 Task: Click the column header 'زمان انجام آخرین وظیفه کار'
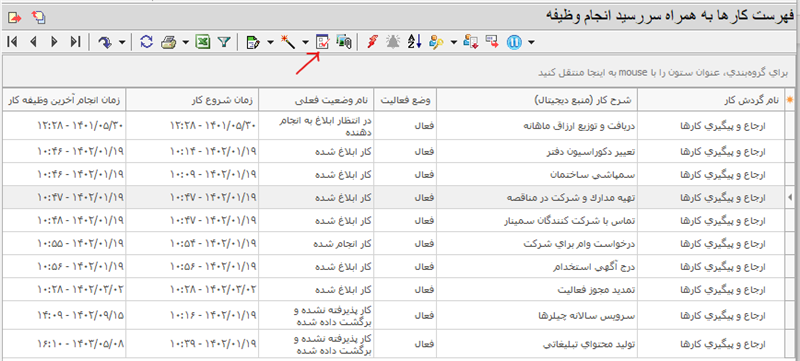tap(64, 100)
